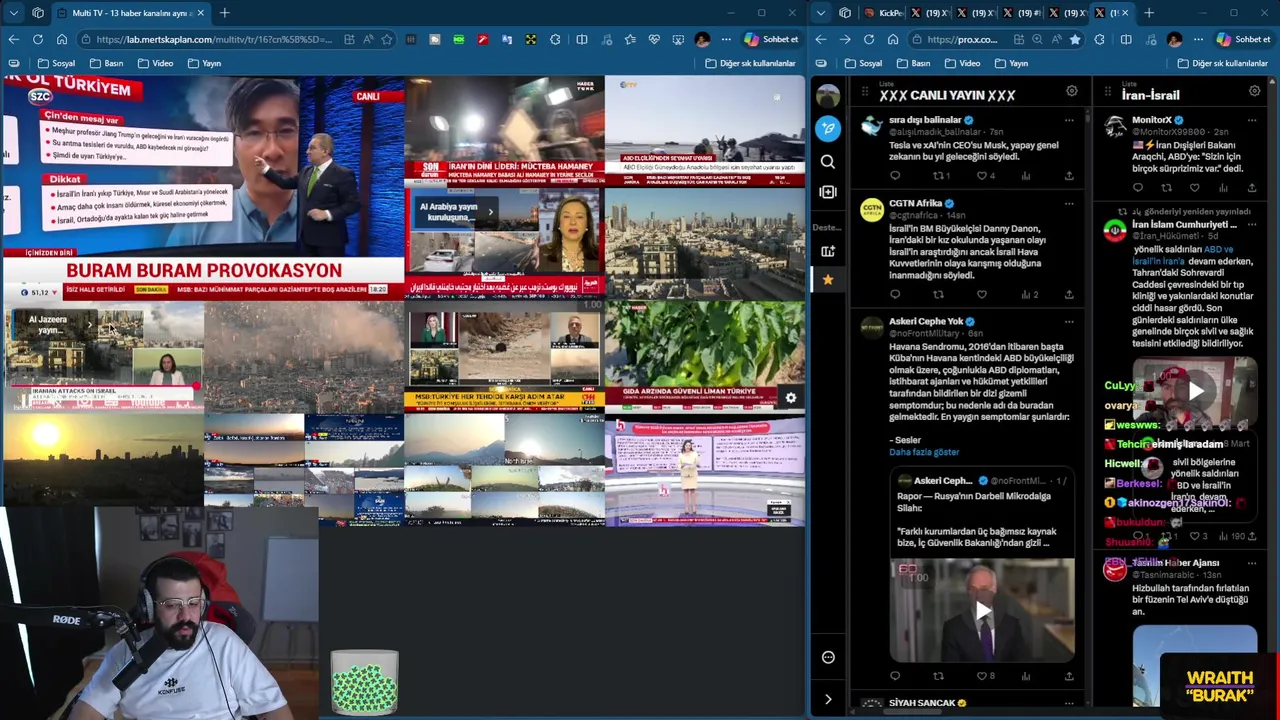Open the right browser three-dots menu
Viewport: 1280px width, 720px height.
[1199, 40]
